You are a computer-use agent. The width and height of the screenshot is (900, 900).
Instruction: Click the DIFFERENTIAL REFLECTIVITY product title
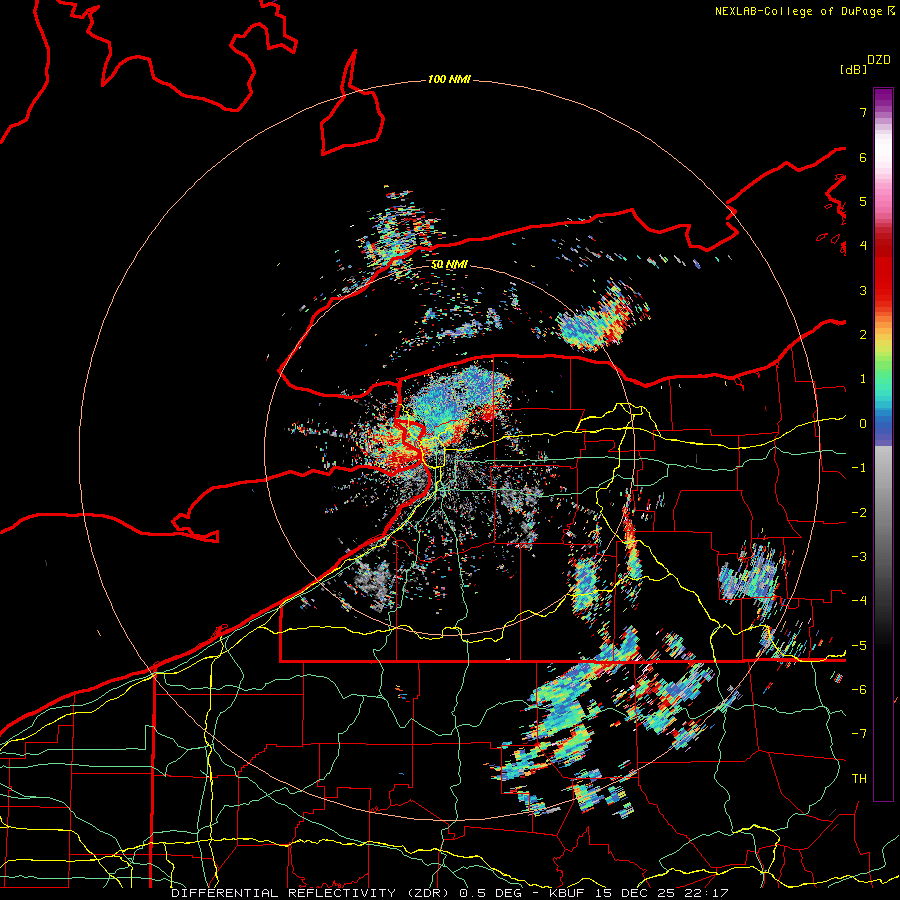284,893
